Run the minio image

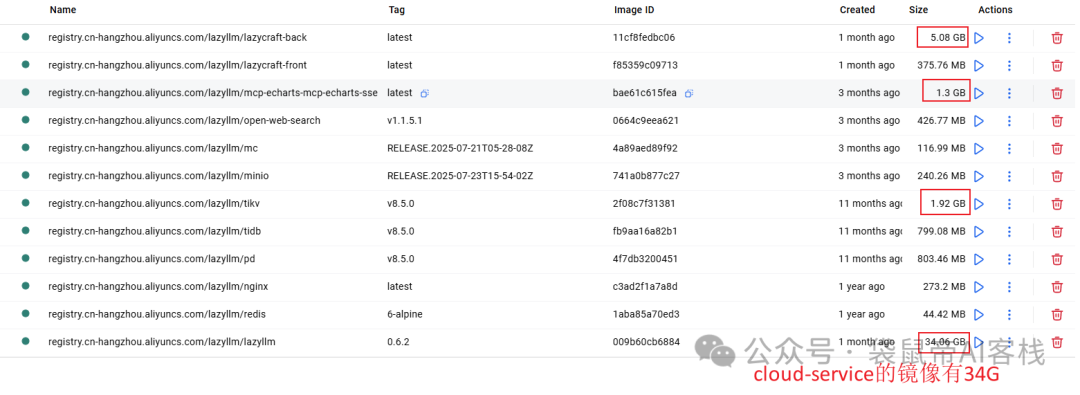click(979, 176)
